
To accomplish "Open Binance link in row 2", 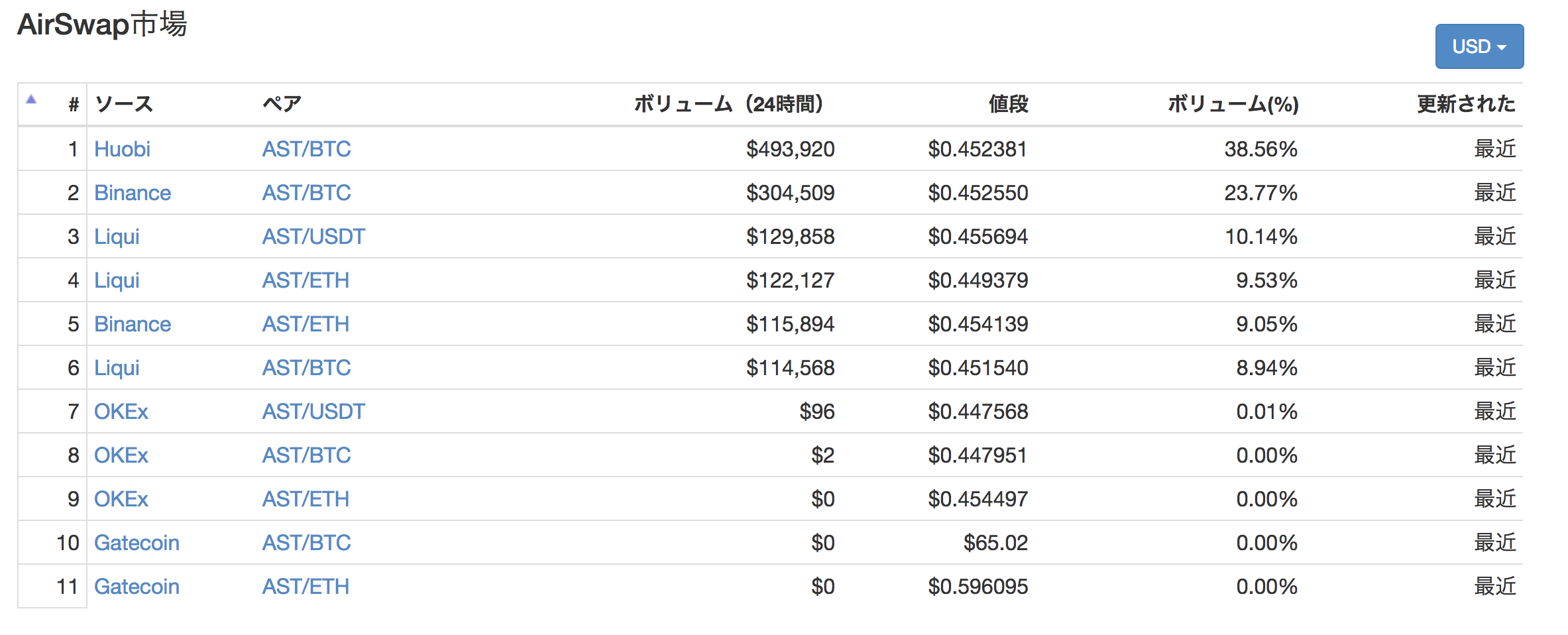I will point(133,193).
